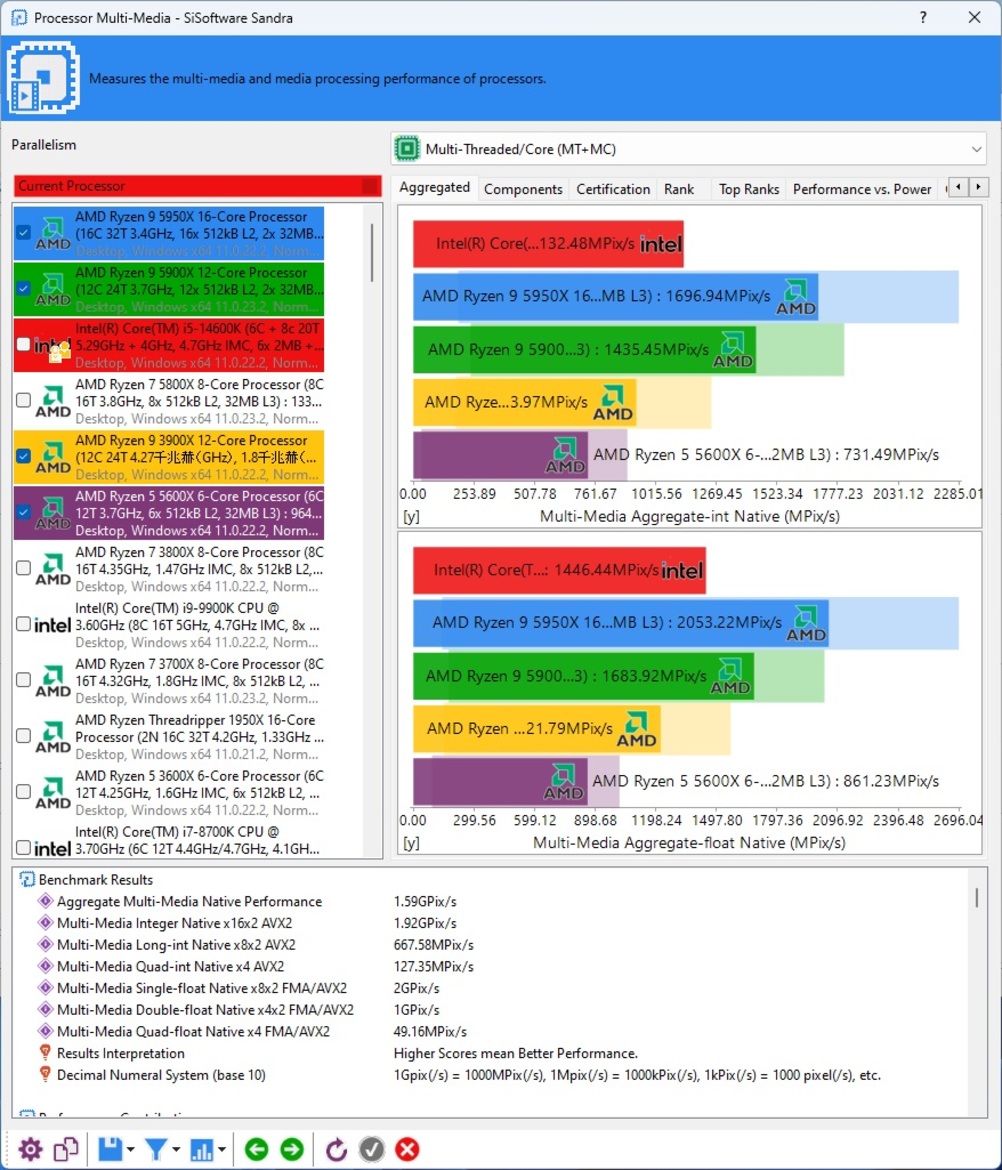The height and width of the screenshot is (1170, 1002).
Task: Click the chart type icon
Action: click(201, 1149)
